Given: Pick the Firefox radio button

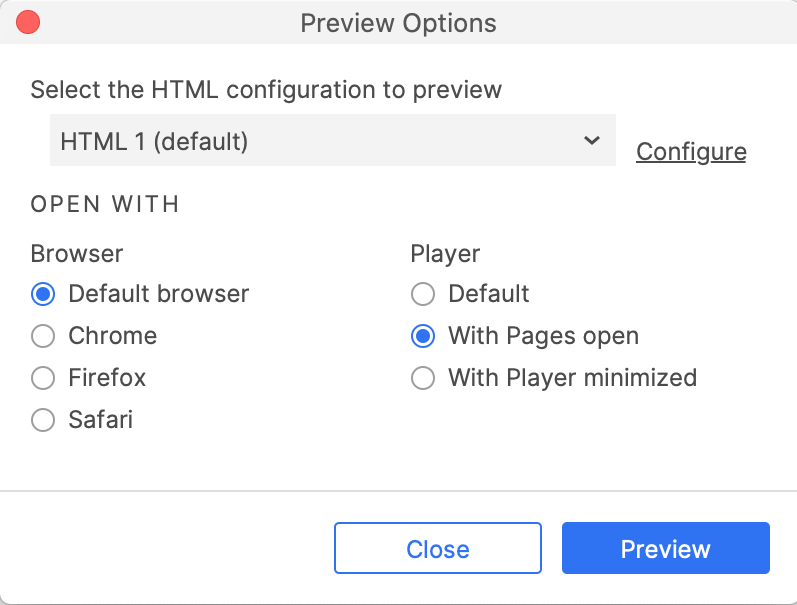Looking at the screenshot, I should 43,378.
